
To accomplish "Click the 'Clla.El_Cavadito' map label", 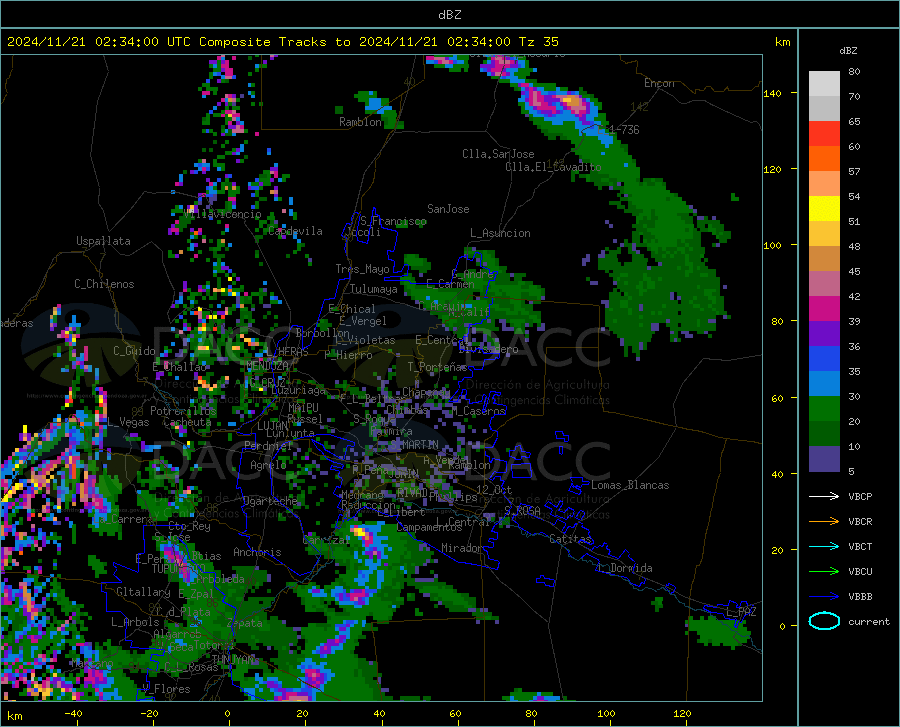I will pos(553,167).
